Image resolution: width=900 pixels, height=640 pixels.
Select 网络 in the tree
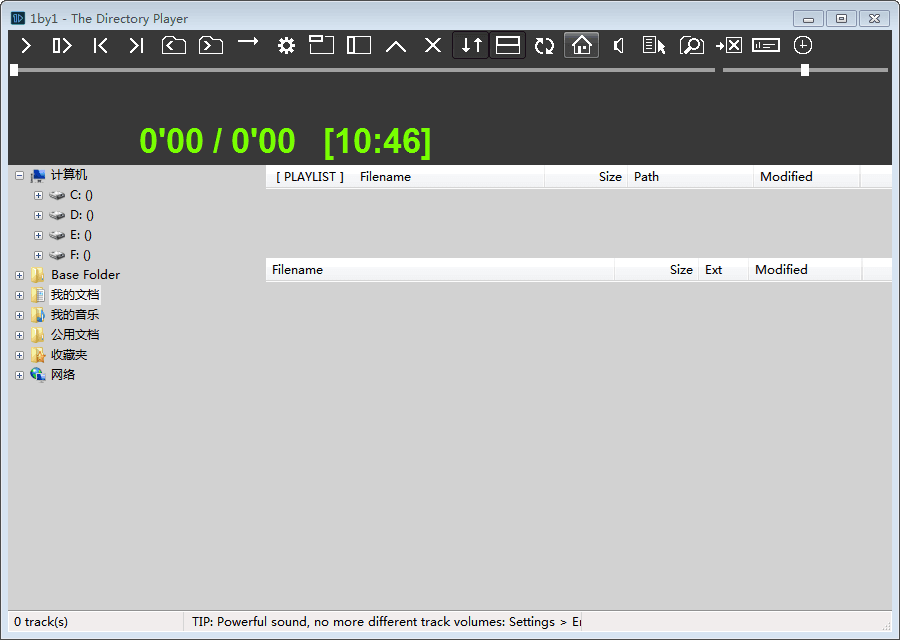(63, 375)
